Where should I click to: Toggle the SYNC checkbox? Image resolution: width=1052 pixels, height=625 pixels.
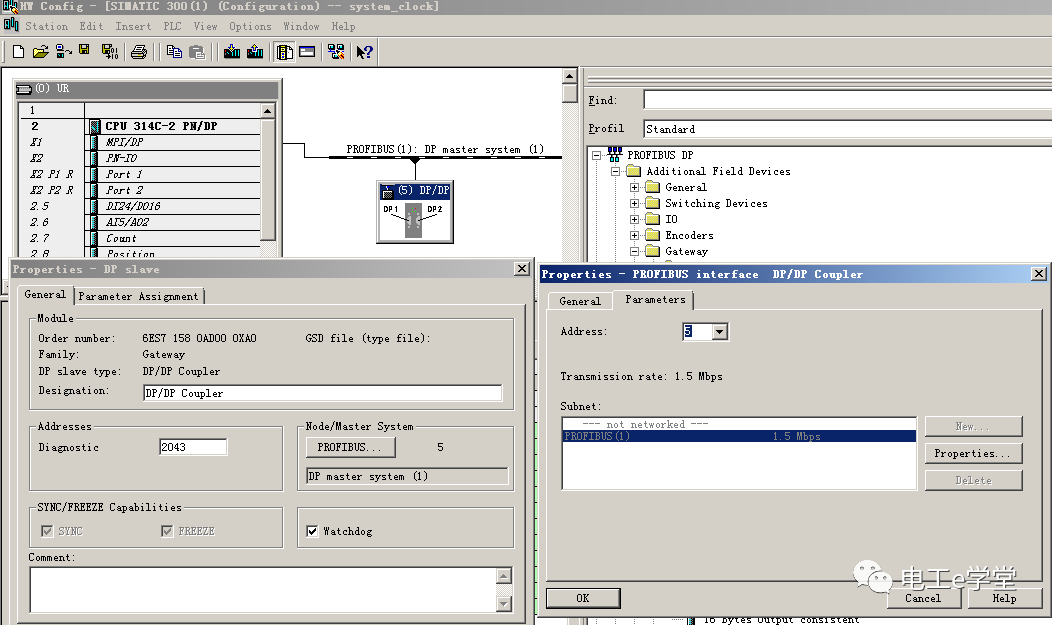tap(47, 531)
